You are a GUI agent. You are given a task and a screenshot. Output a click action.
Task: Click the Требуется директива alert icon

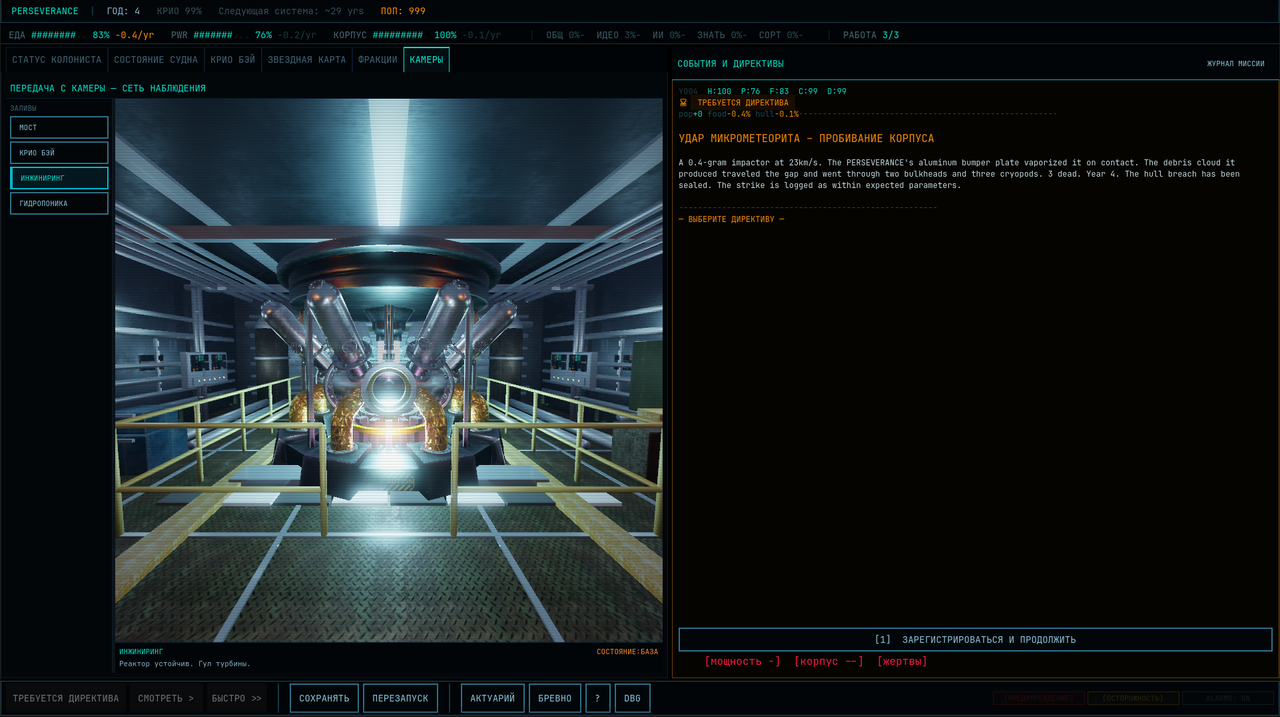pos(684,102)
